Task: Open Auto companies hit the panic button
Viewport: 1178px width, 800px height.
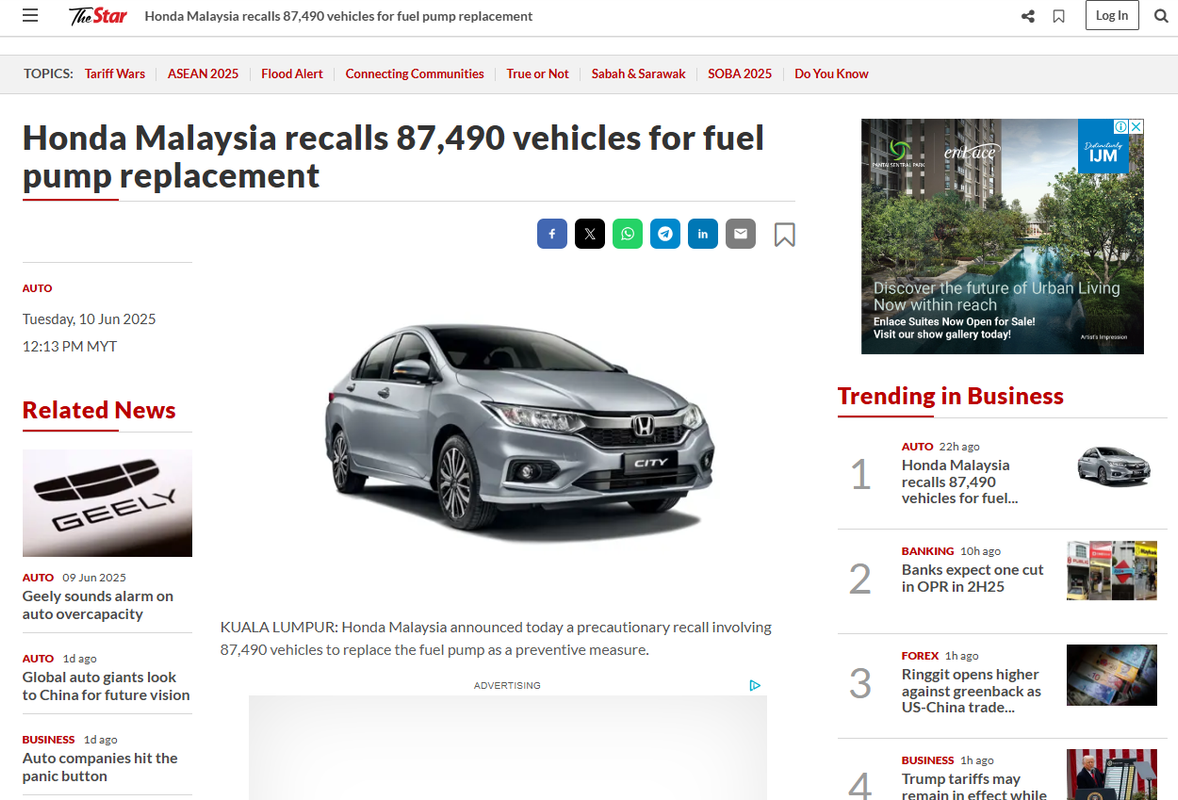Action: [100, 767]
